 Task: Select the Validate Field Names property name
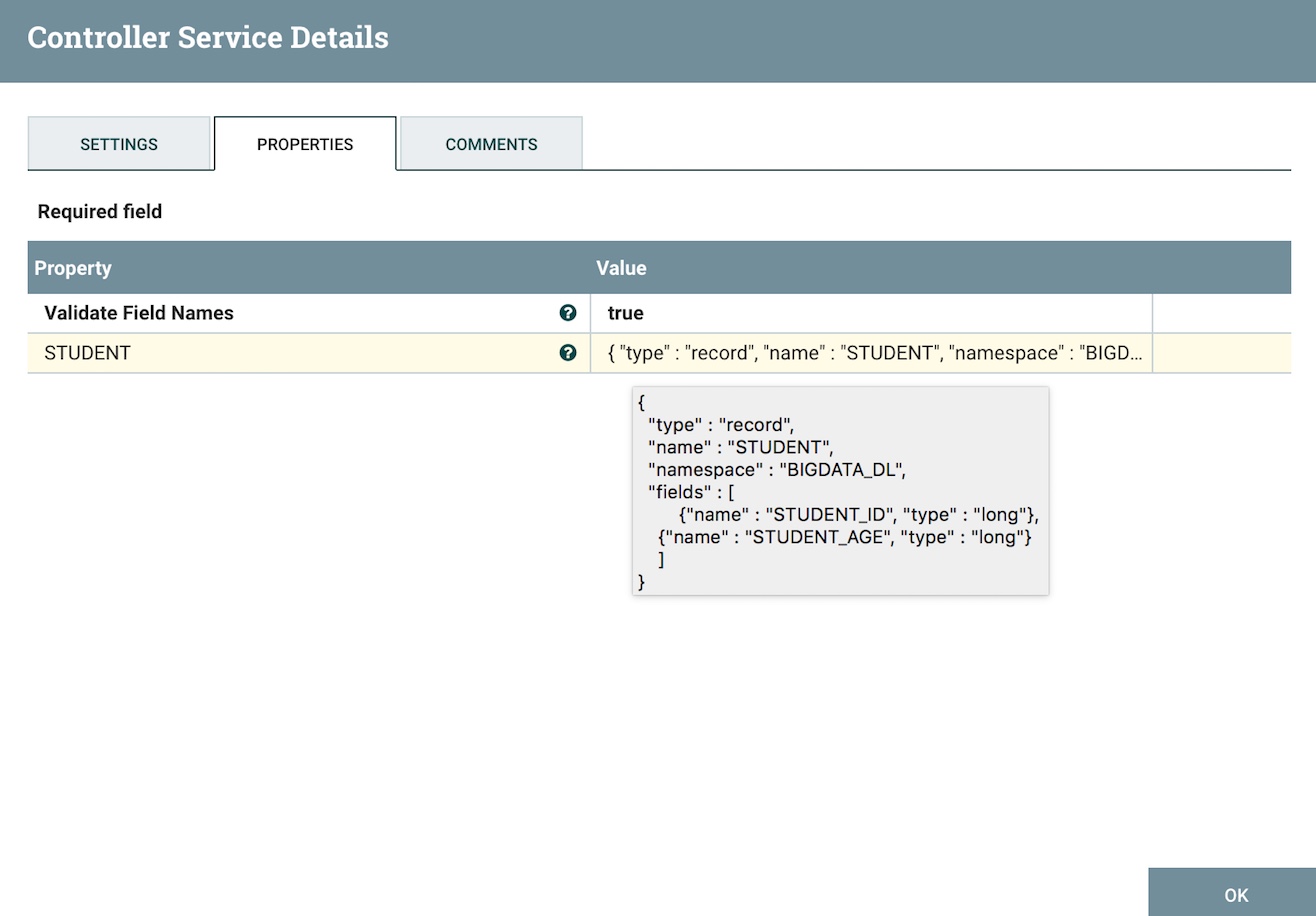tap(139, 313)
